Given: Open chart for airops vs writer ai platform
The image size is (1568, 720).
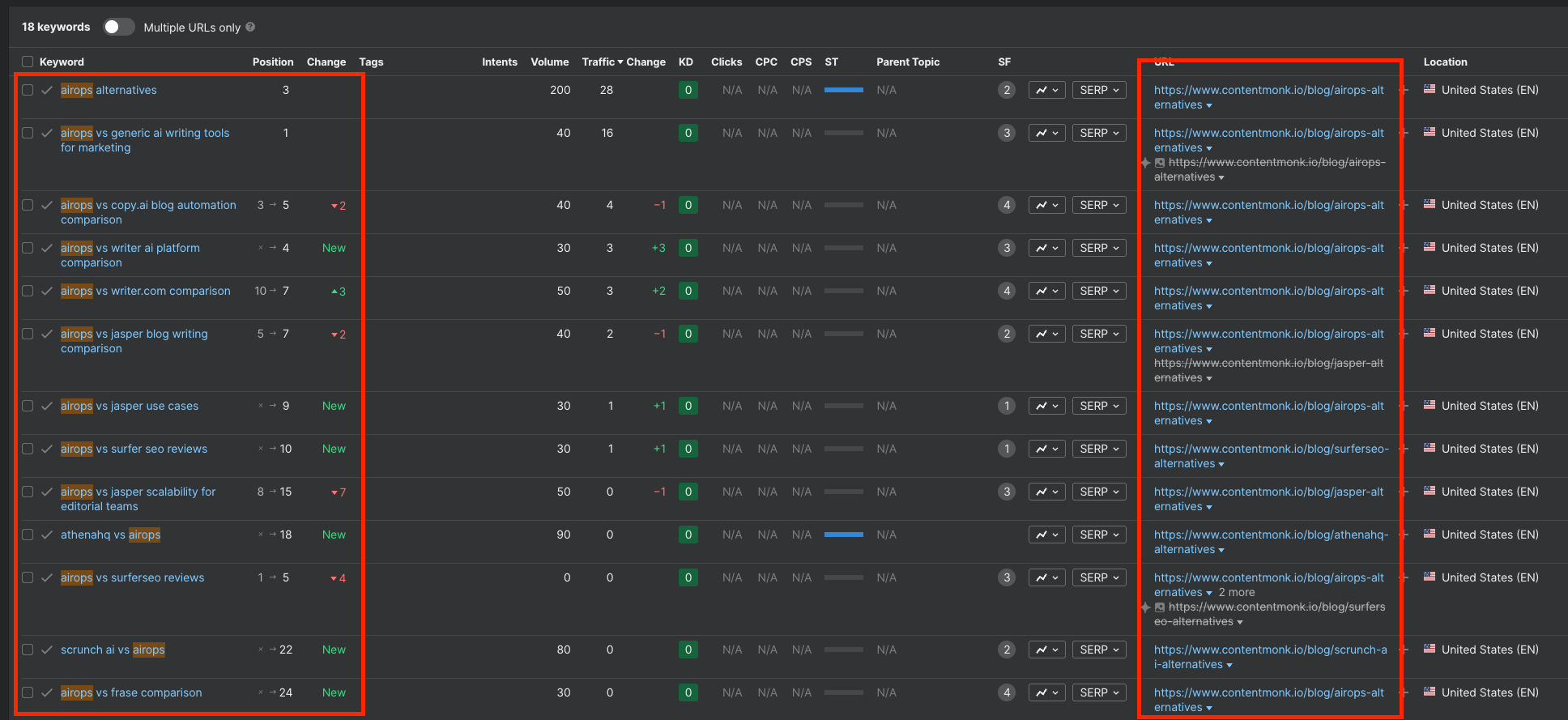Looking at the screenshot, I should click(x=1046, y=248).
